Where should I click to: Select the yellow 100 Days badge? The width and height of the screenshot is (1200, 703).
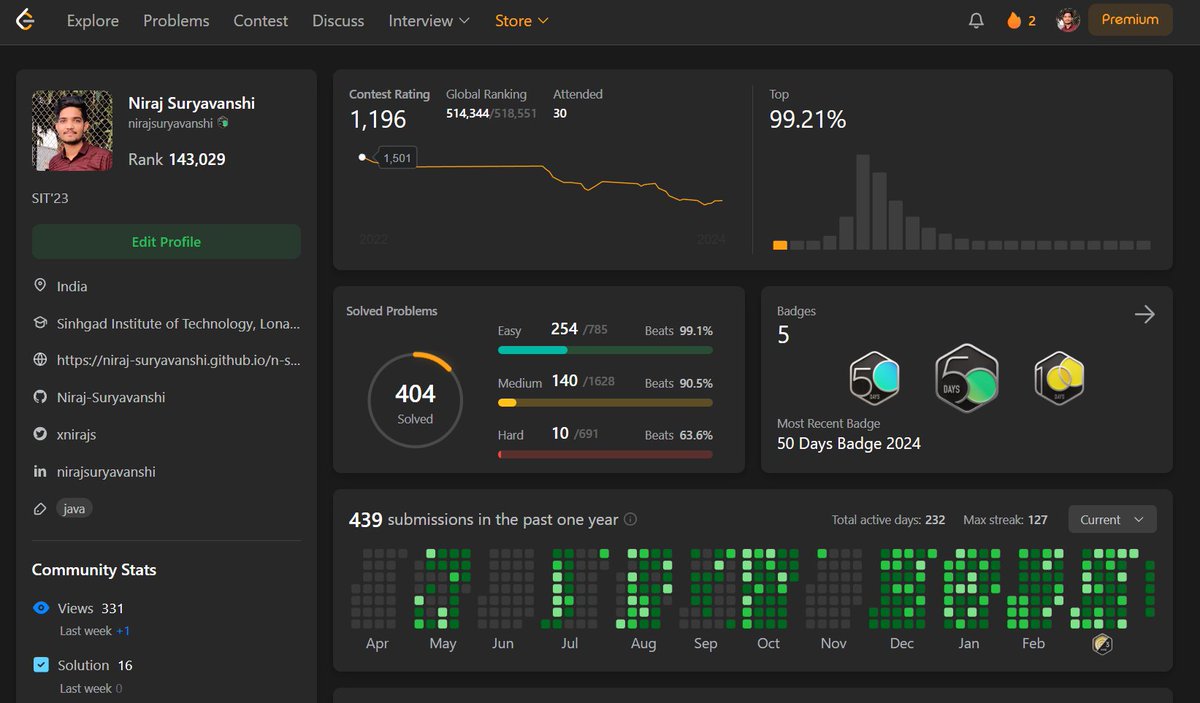point(1059,378)
